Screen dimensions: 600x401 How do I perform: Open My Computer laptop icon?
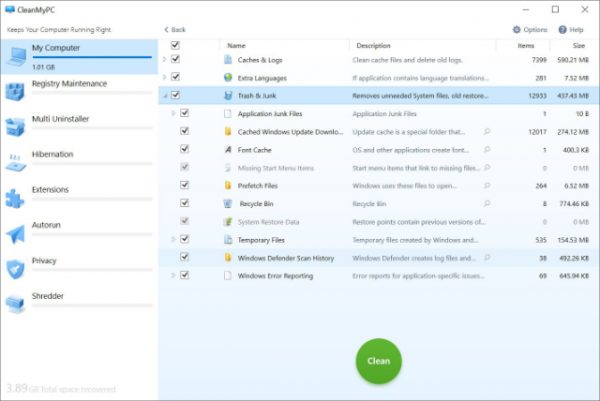[x=16, y=57]
